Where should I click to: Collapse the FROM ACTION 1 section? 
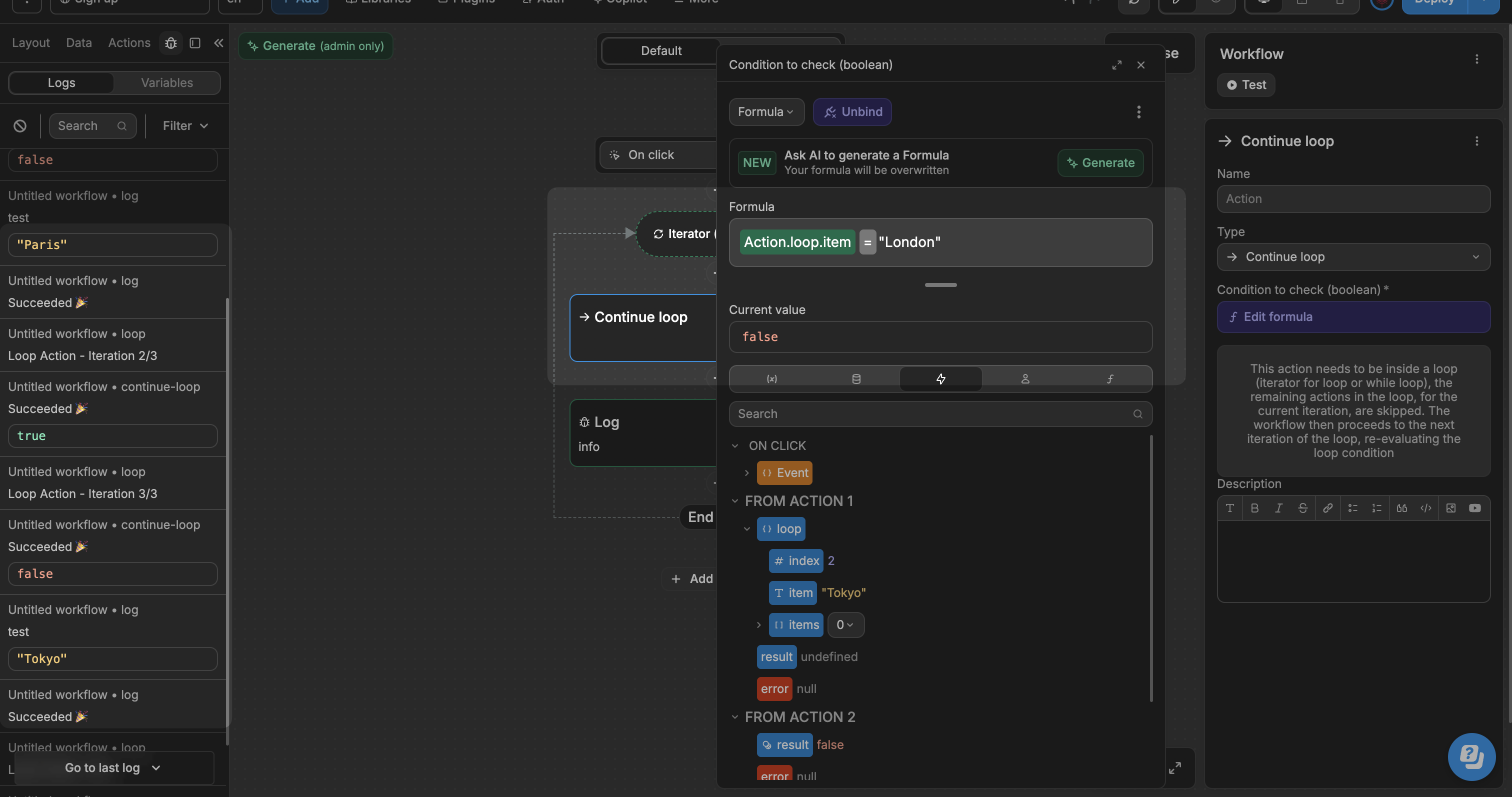point(734,500)
